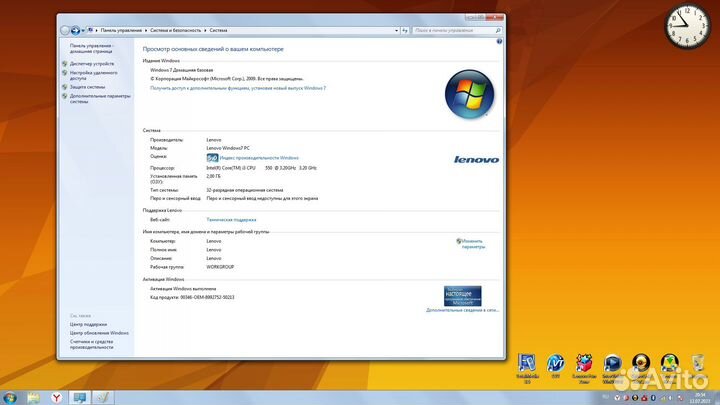Open Windows Explorer from the taskbar
Screen dimensions: 720x405
click(33, 398)
